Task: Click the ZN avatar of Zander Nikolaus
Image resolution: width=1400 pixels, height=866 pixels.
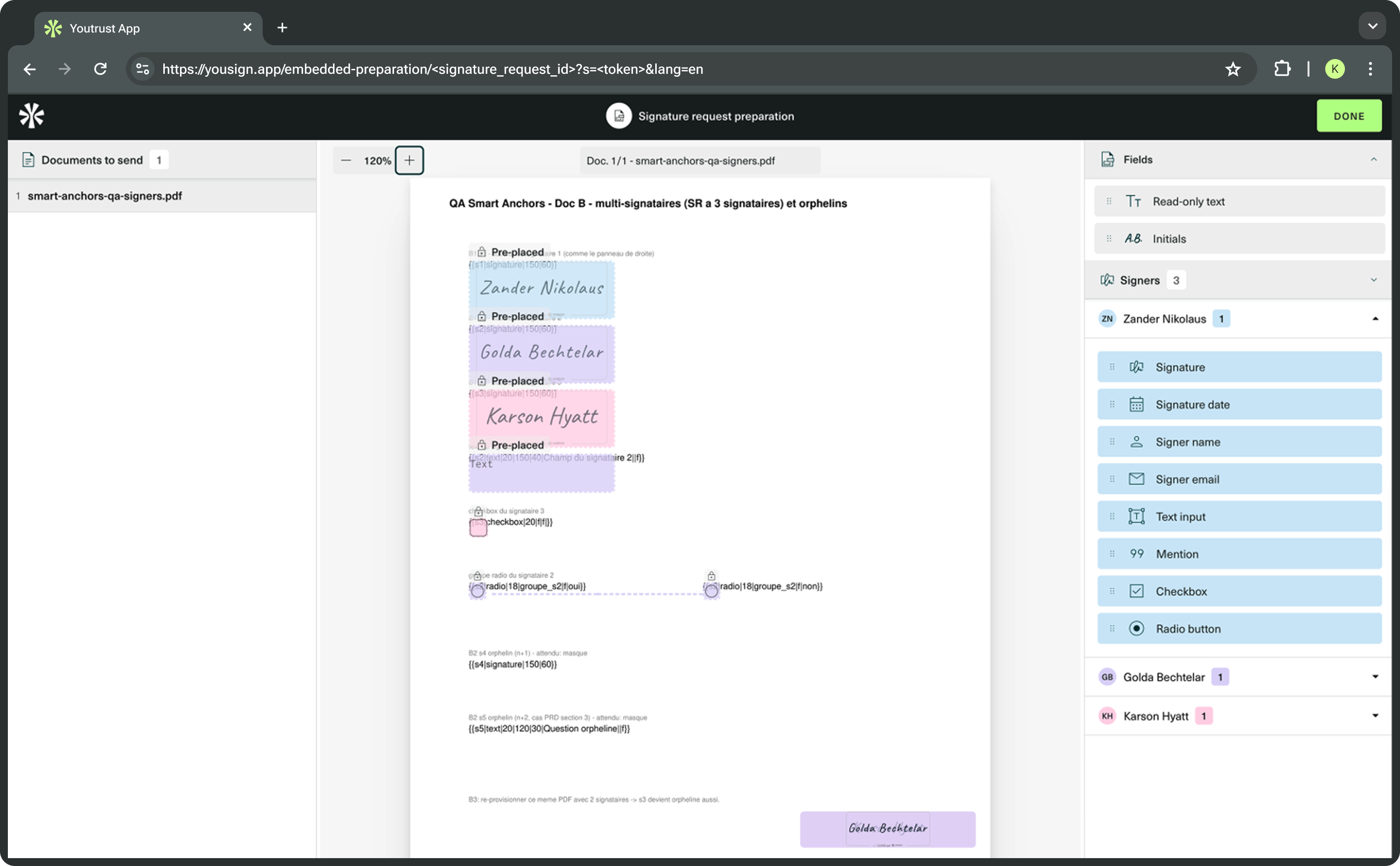Action: tap(1107, 319)
